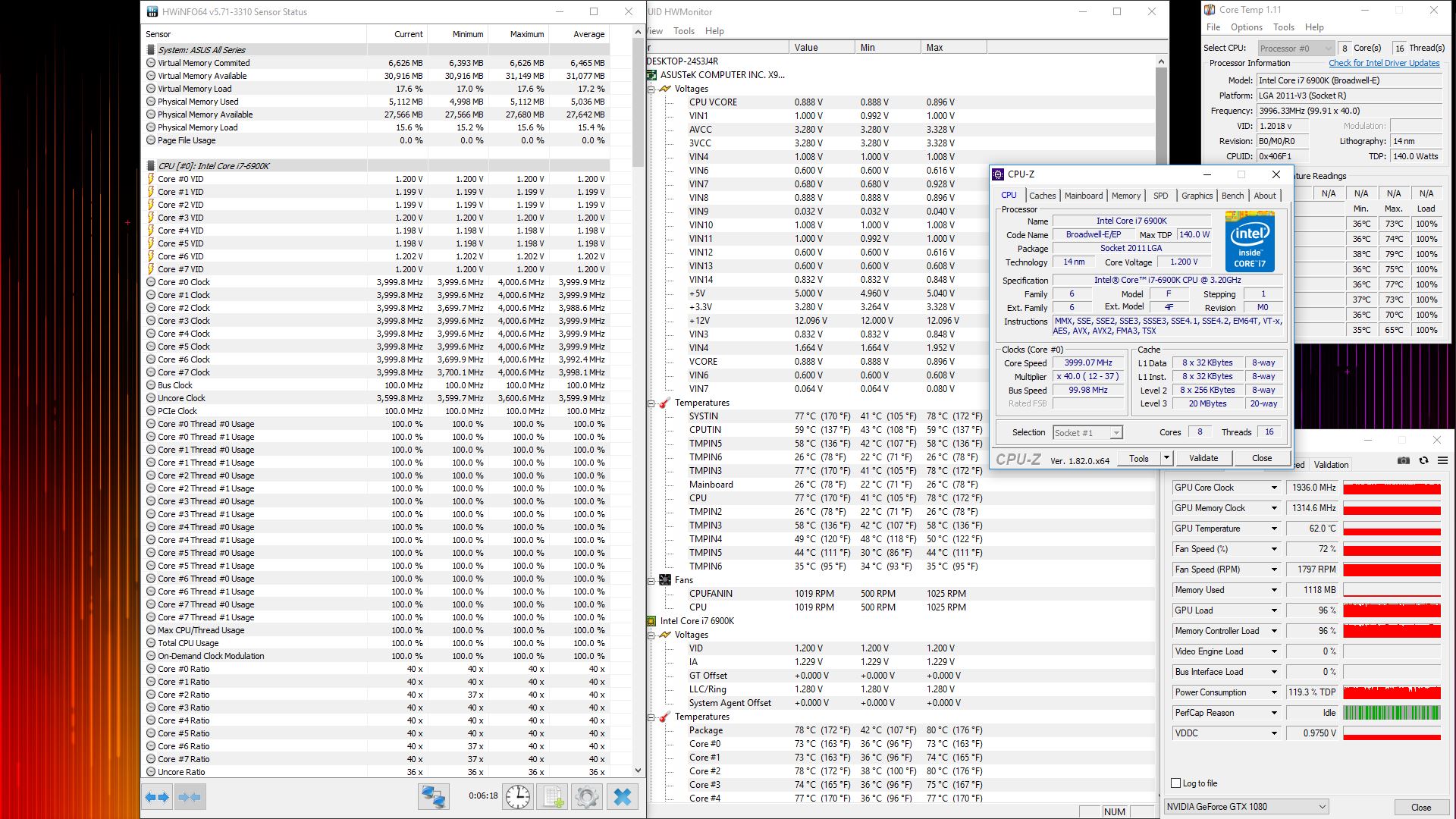Click the HWiNFO expand layout arrows icon
Viewport: 1456px width, 819px height.
click(157, 797)
